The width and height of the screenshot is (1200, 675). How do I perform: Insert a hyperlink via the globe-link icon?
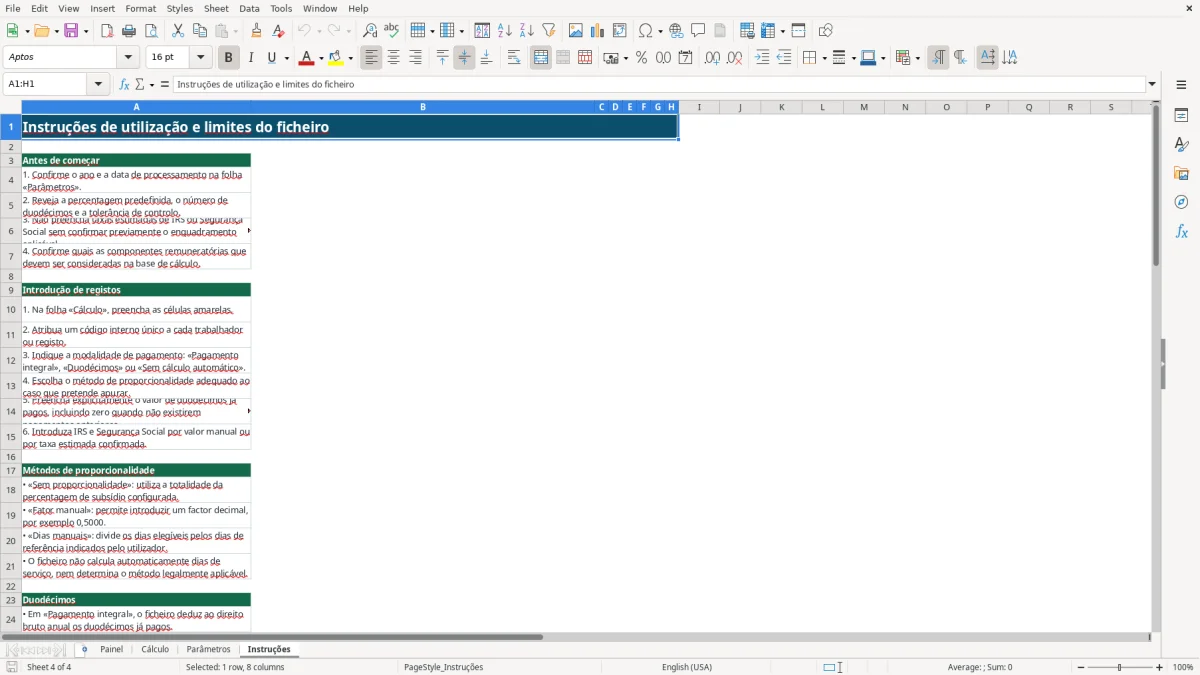tap(676, 31)
